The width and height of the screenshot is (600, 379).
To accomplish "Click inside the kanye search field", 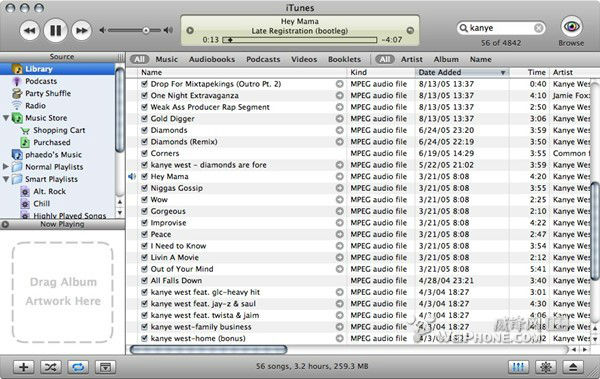I will pos(501,28).
